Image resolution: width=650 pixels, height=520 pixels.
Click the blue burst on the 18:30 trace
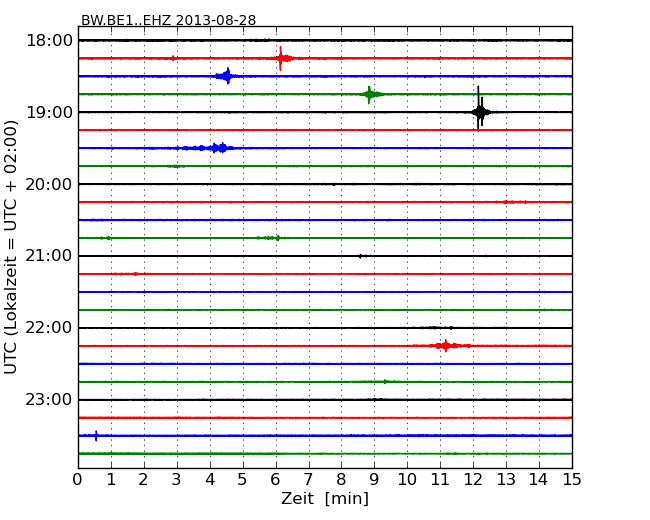point(226,76)
